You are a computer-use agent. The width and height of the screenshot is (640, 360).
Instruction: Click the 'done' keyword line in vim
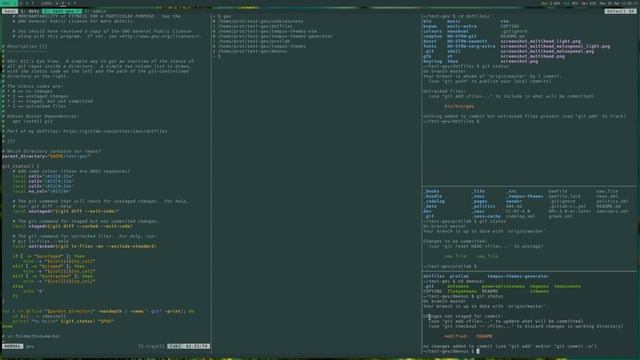[7, 326]
